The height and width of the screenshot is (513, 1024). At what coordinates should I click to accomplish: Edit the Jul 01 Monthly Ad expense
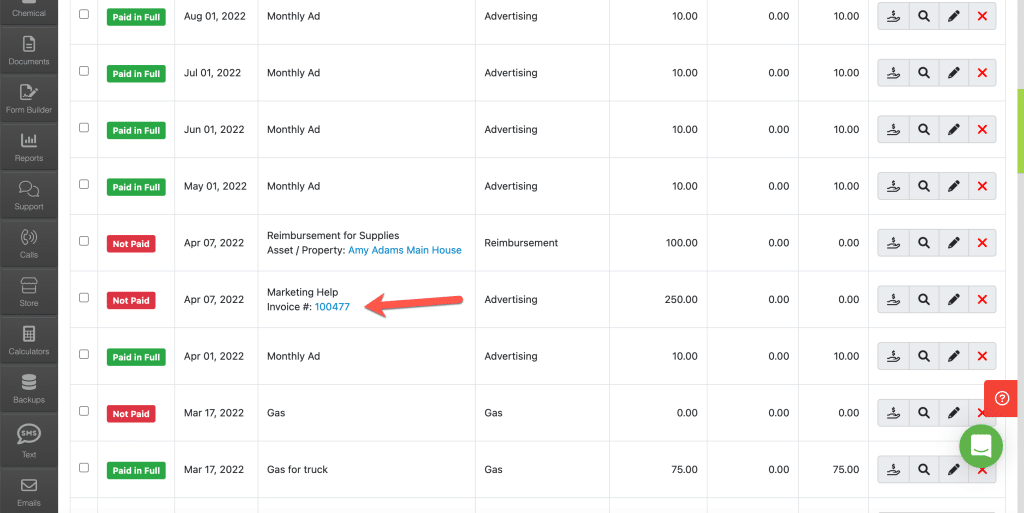[x=953, y=73]
